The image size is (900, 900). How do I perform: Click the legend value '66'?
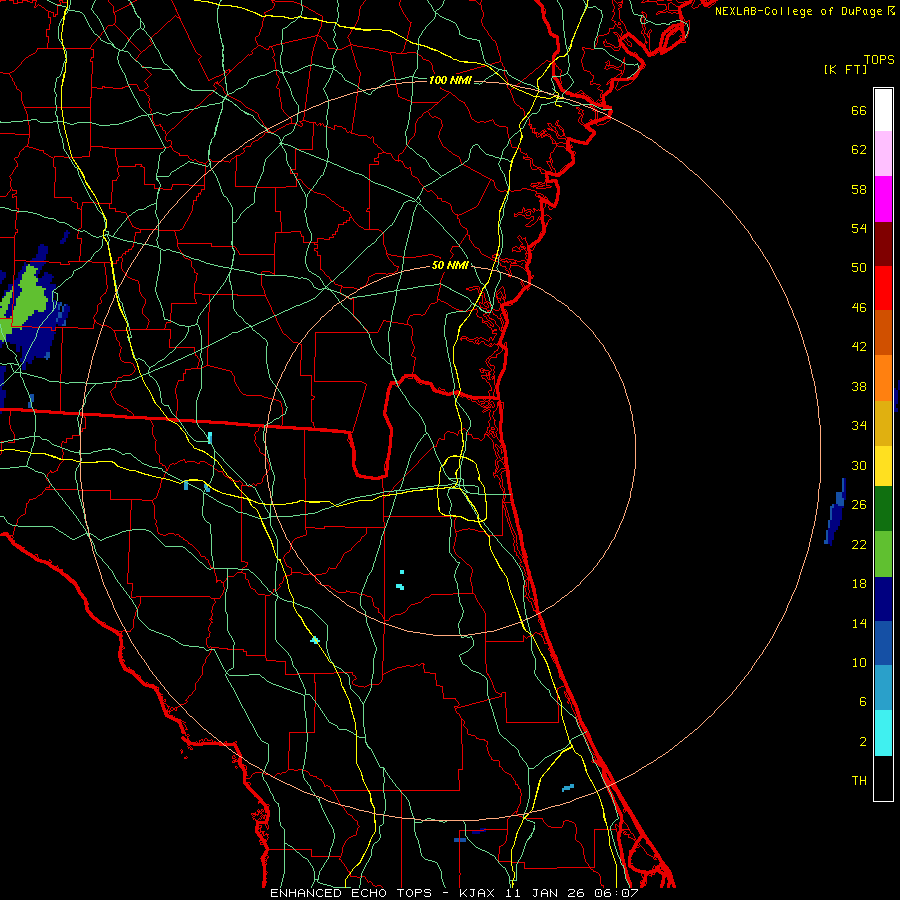tap(859, 110)
